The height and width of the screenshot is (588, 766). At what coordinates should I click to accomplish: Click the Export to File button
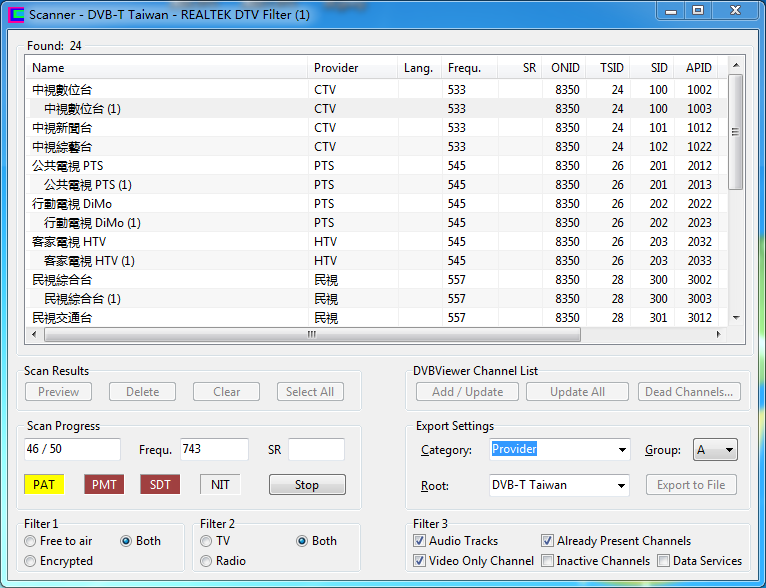tap(691, 485)
